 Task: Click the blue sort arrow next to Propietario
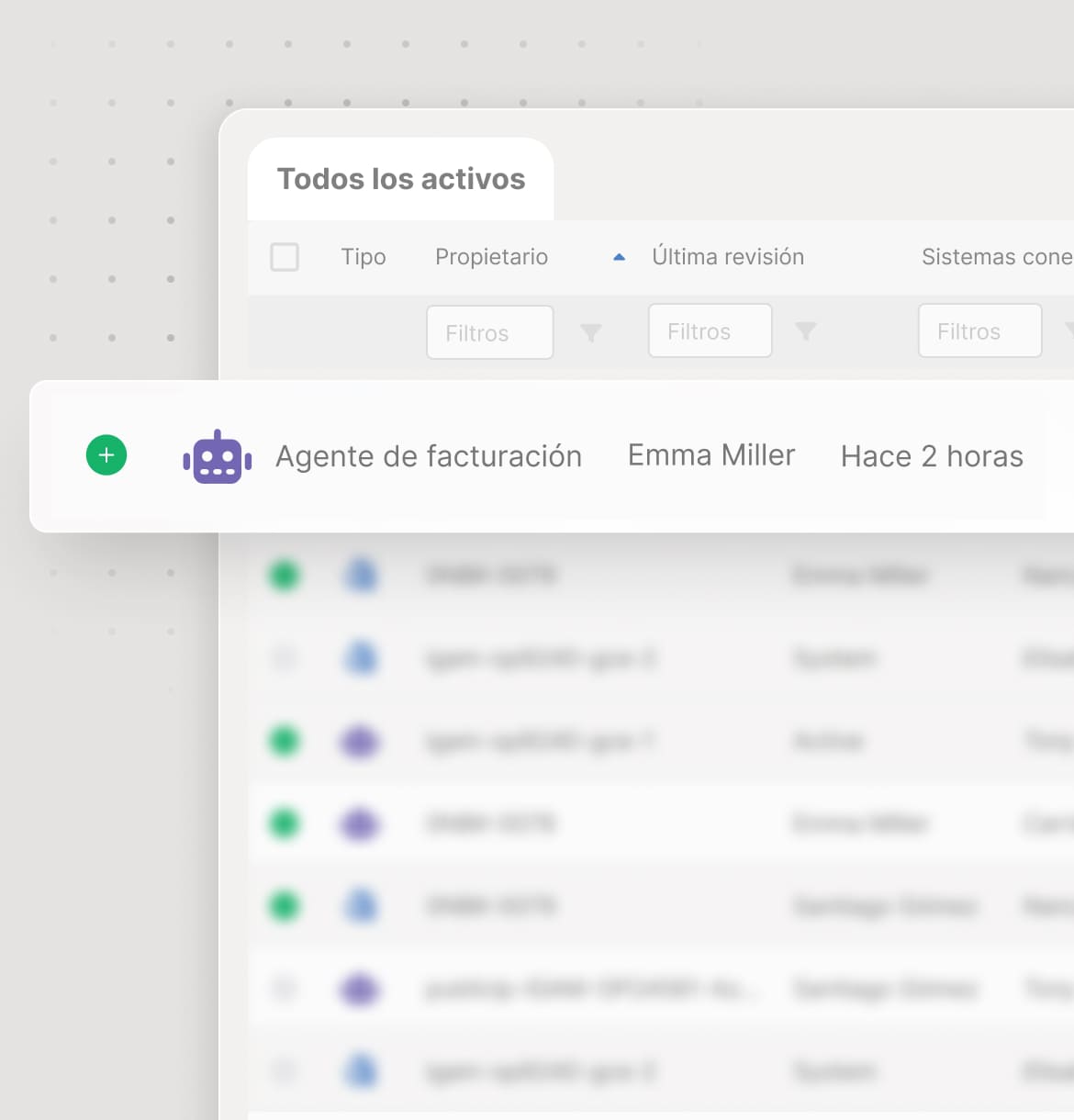(620, 257)
